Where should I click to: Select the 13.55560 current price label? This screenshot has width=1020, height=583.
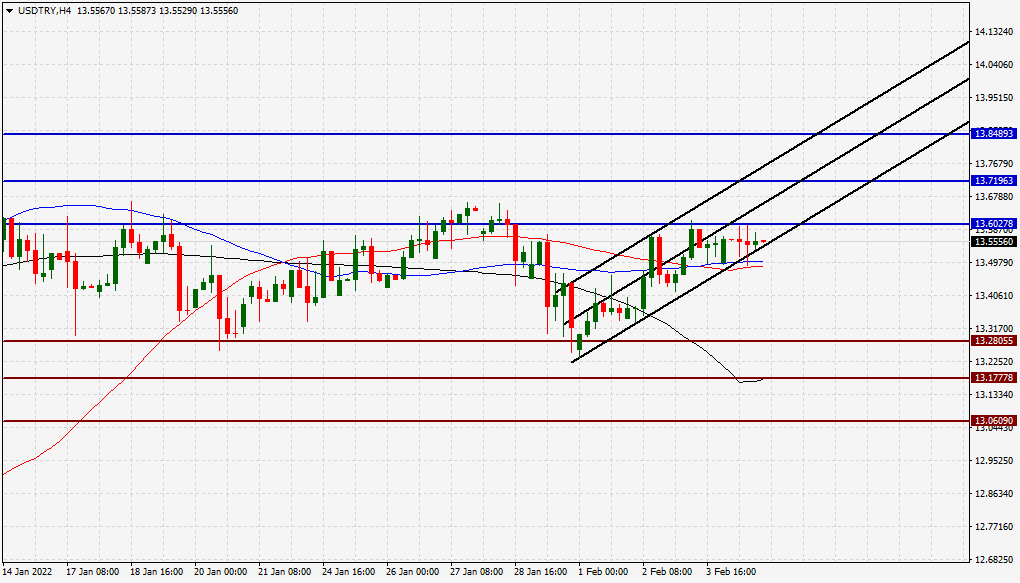point(993,241)
